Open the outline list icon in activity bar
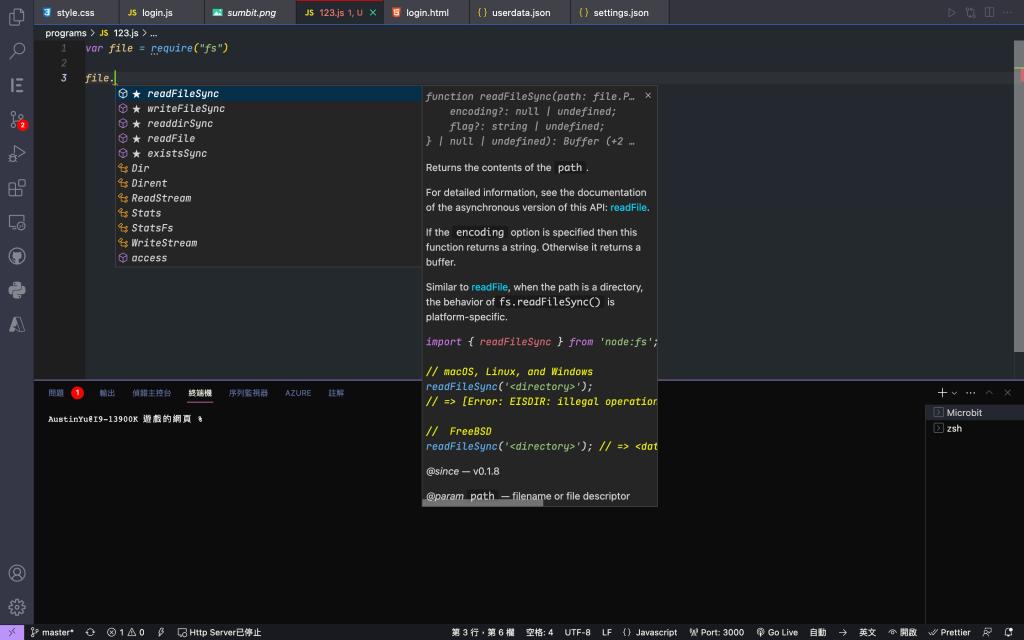Image resolution: width=1024 pixels, height=640 pixels. (x=17, y=85)
